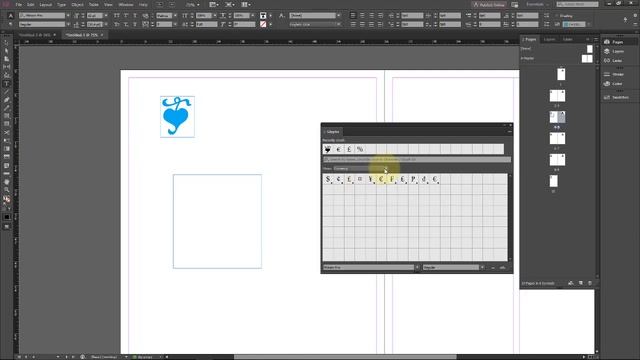This screenshot has width=640, height=360.
Task: Click the create new page icon
Action: click(x=581, y=283)
